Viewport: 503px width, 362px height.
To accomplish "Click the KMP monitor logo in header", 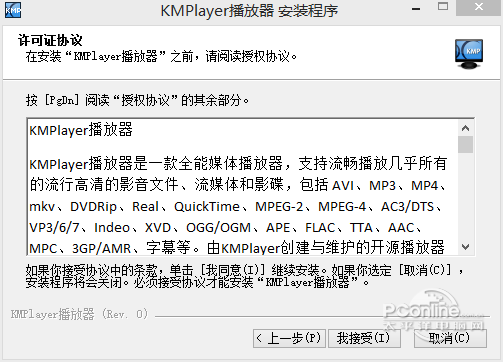I will pos(469,54).
